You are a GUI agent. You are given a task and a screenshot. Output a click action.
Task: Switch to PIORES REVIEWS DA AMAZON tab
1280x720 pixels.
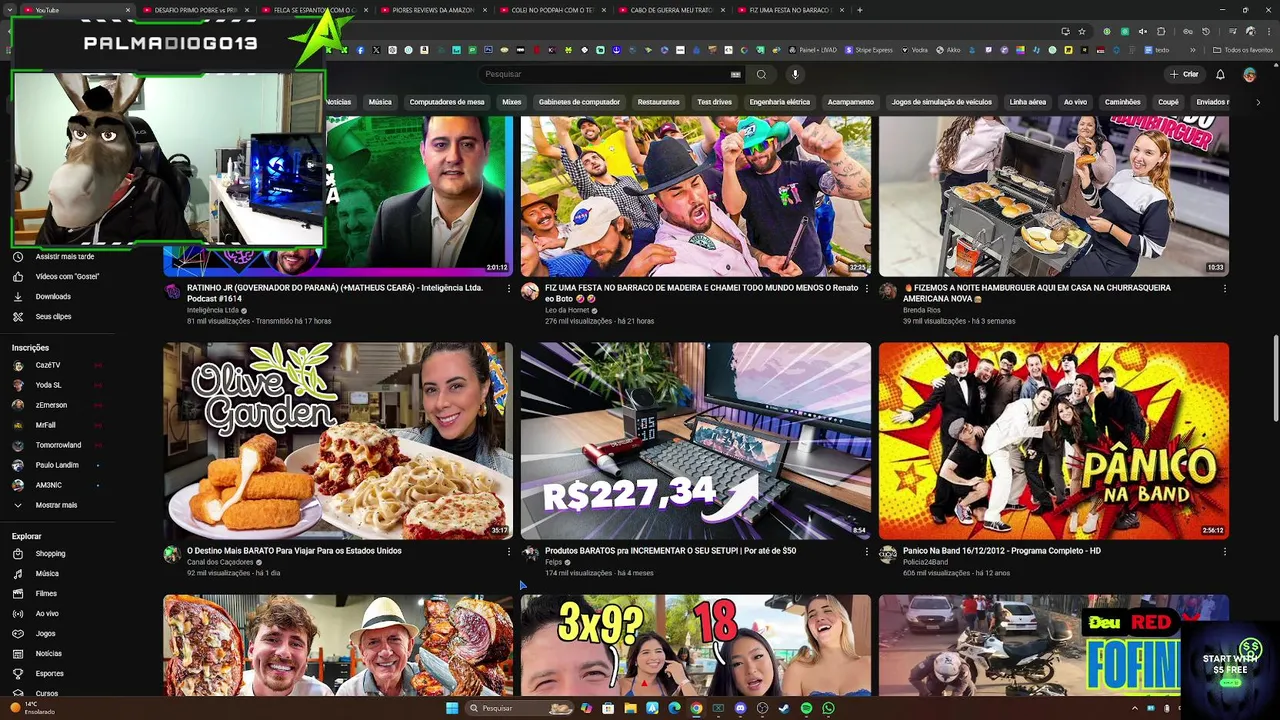432,10
